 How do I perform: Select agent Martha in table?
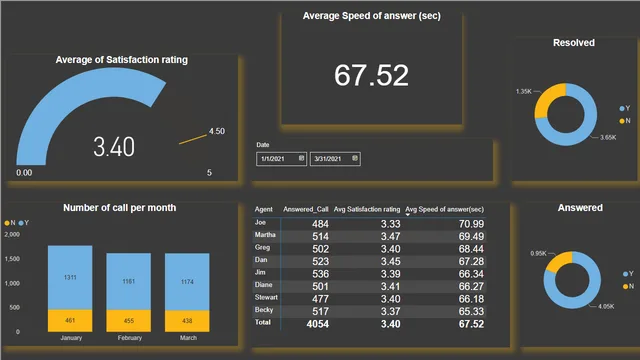click(x=265, y=235)
